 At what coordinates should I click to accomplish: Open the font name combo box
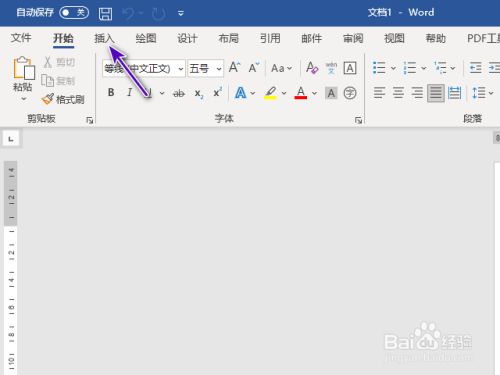tap(144, 69)
